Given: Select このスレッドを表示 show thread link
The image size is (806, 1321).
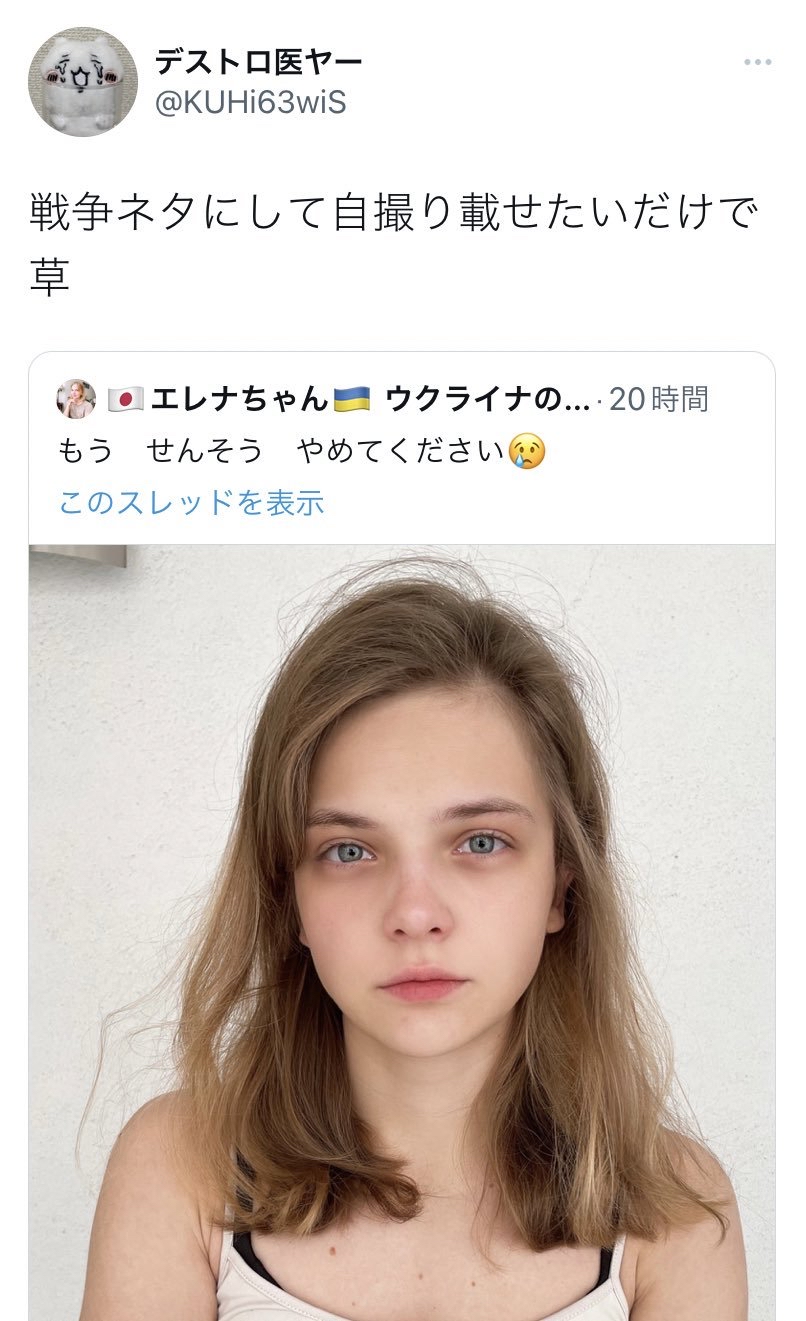Looking at the screenshot, I should [x=191, y=502].
